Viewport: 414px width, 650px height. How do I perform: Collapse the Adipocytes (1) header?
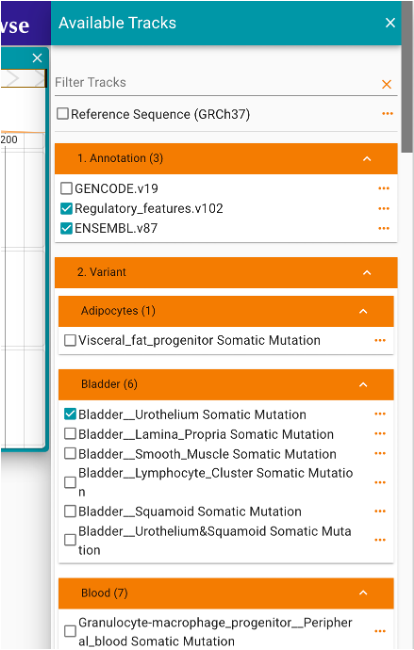363,311
